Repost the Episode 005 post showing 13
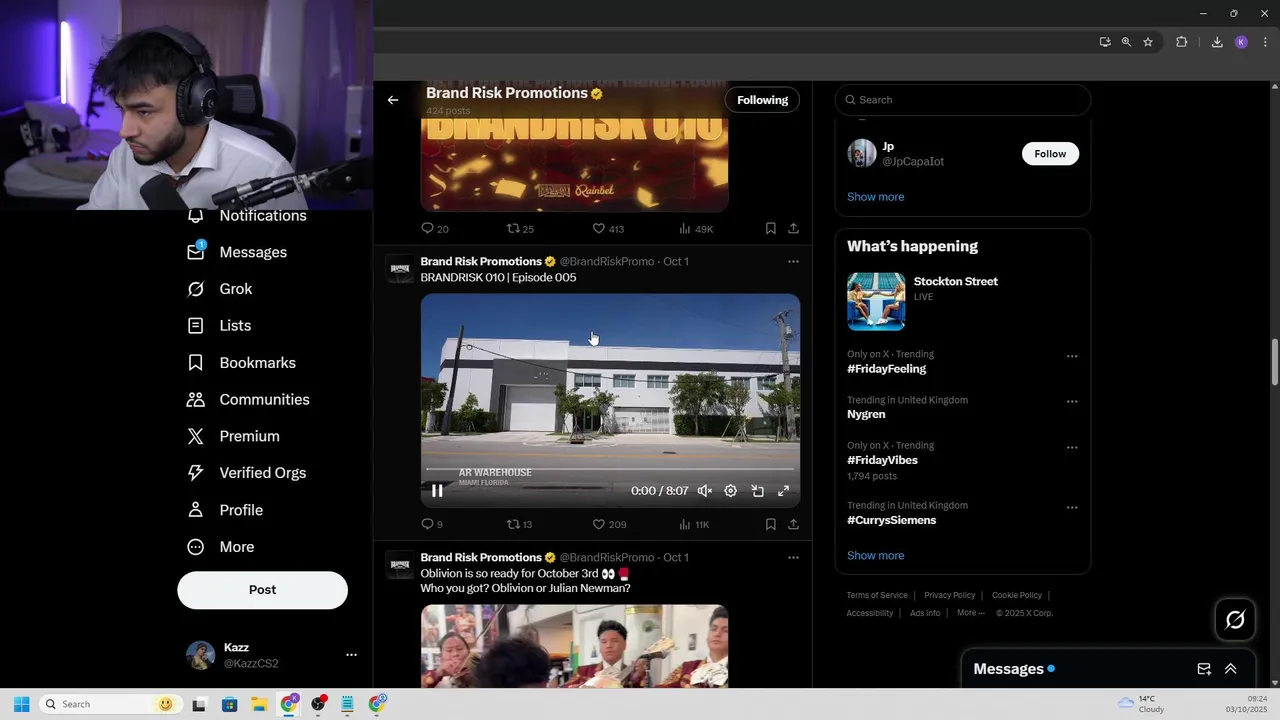This screenshot has height=720, width=1280. tap(519, 524)
